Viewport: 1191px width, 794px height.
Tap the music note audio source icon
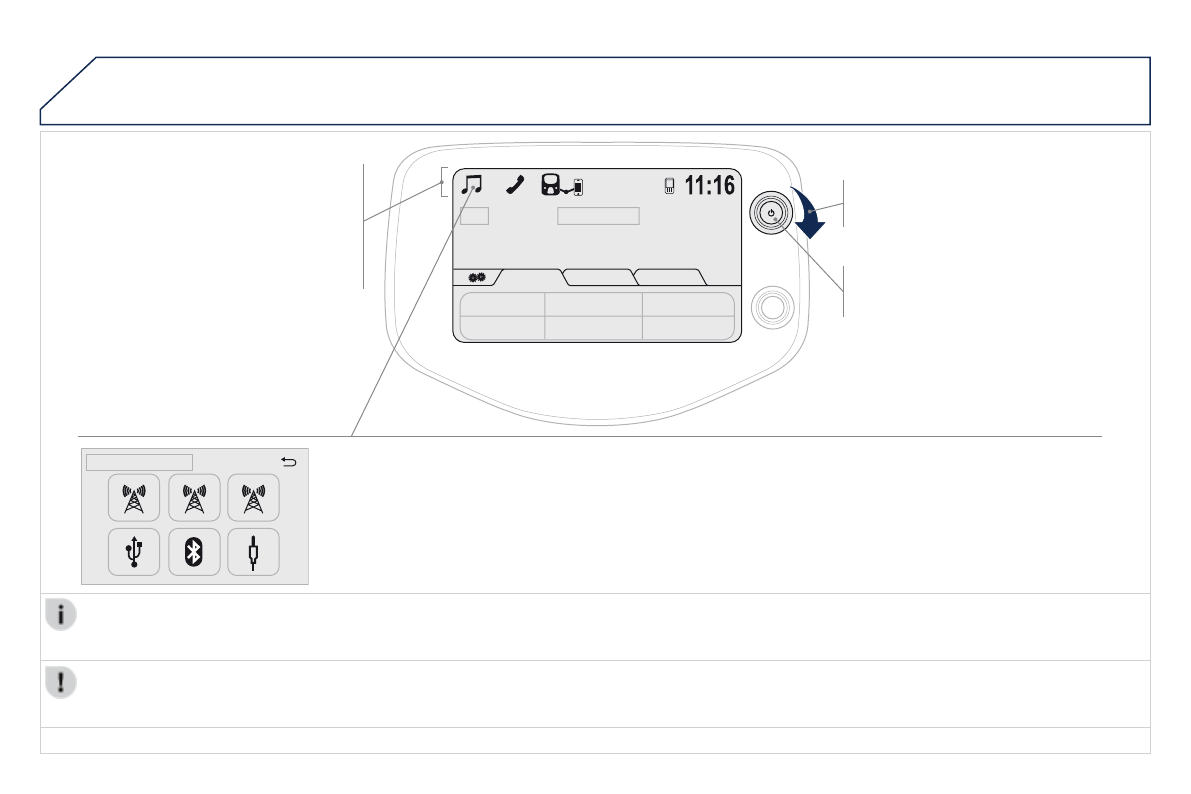pyautogui.click(x=472, y=185)
